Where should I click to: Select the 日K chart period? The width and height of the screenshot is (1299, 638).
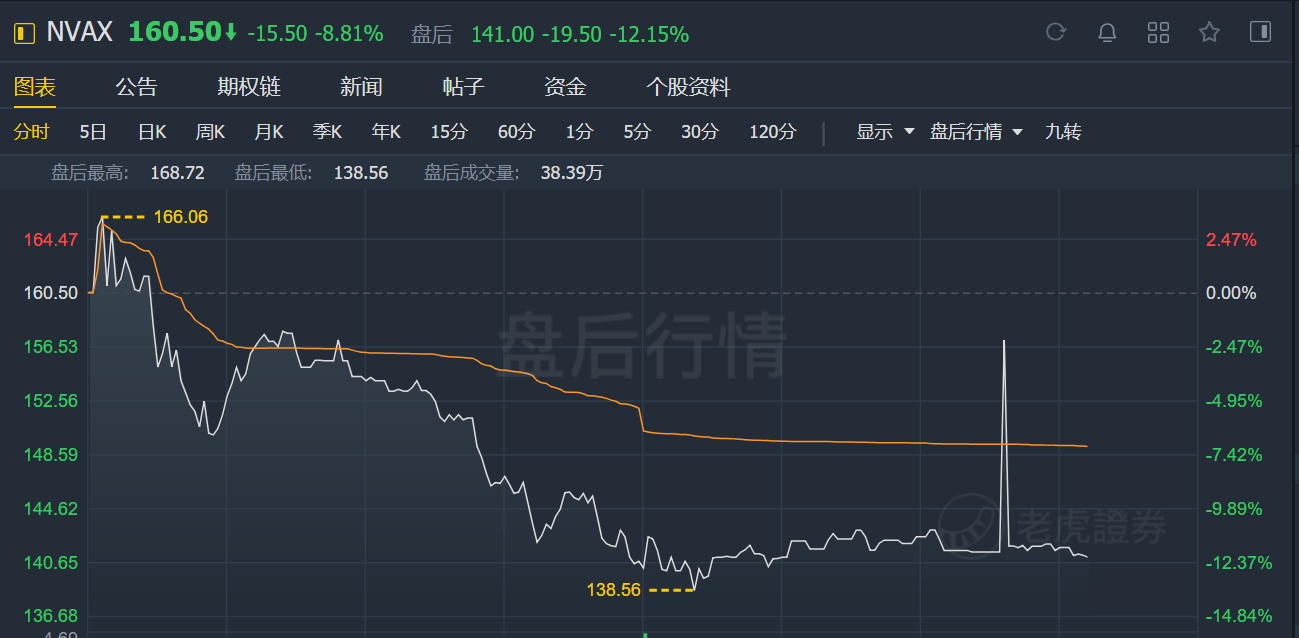152,132
